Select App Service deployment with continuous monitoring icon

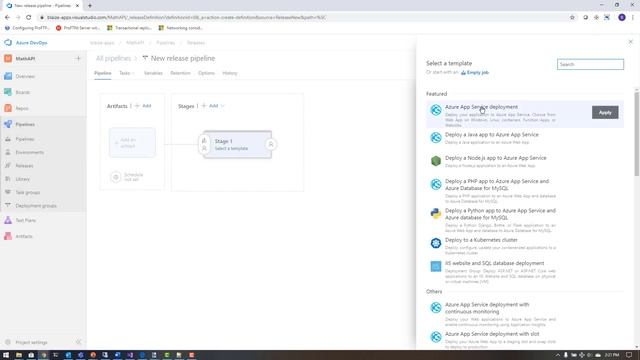(x=436, y=307)
